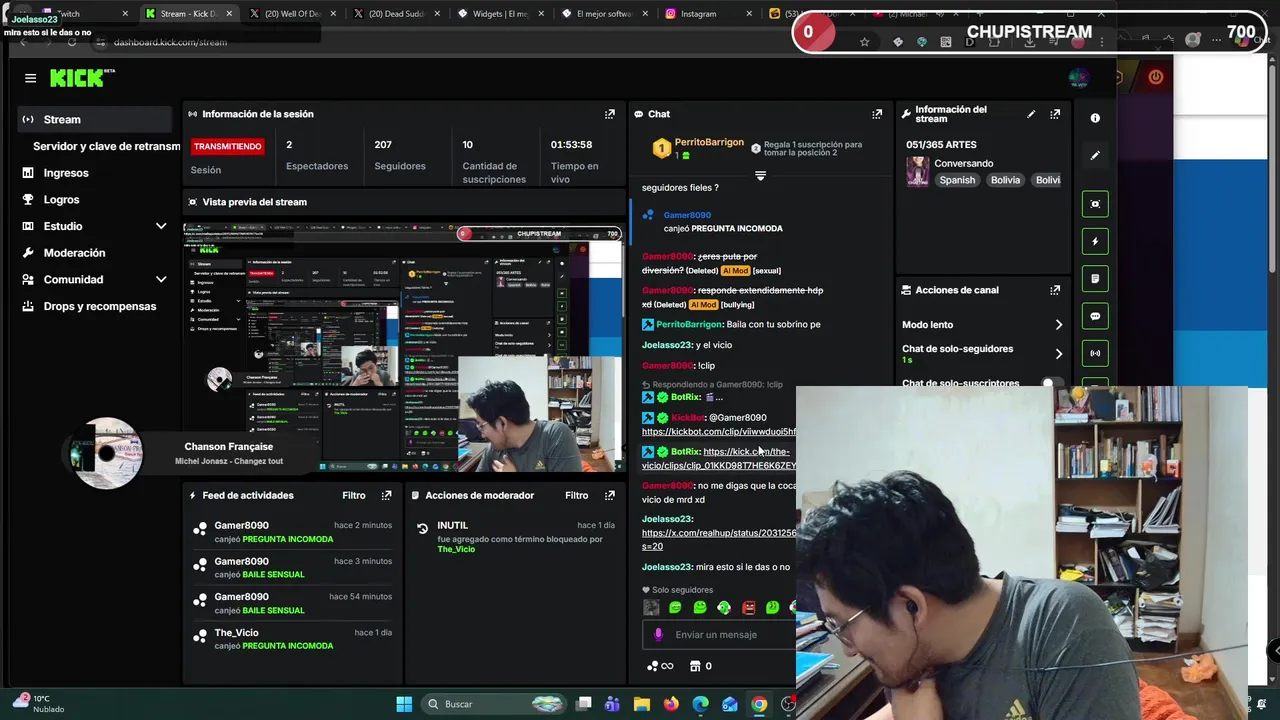The height and width of the screenshot is (720, 1280).
Task: Pop out Acciones de moderador panel
Action: 610,495
